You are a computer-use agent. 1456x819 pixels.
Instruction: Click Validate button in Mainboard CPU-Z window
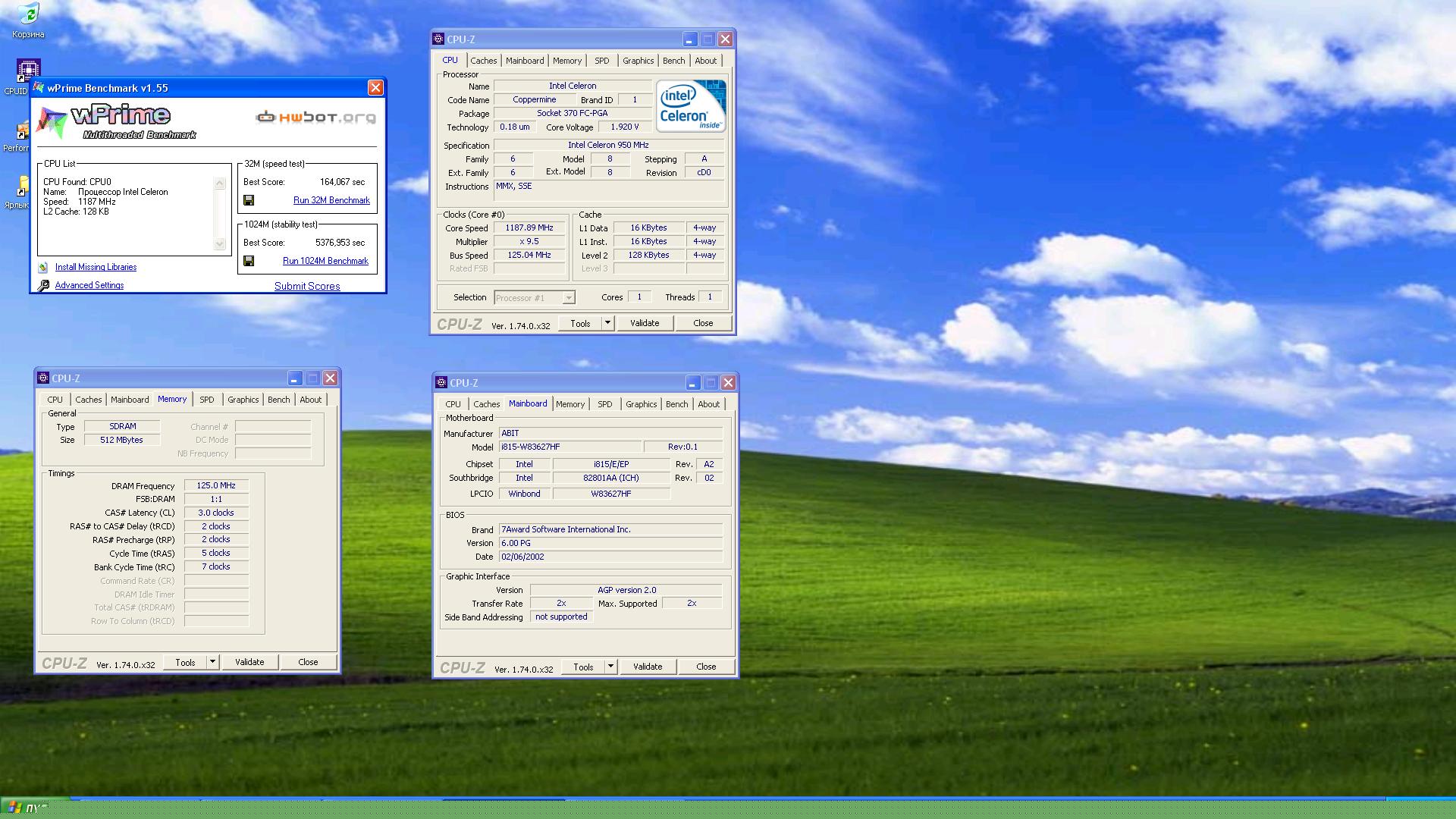(648, 667)
